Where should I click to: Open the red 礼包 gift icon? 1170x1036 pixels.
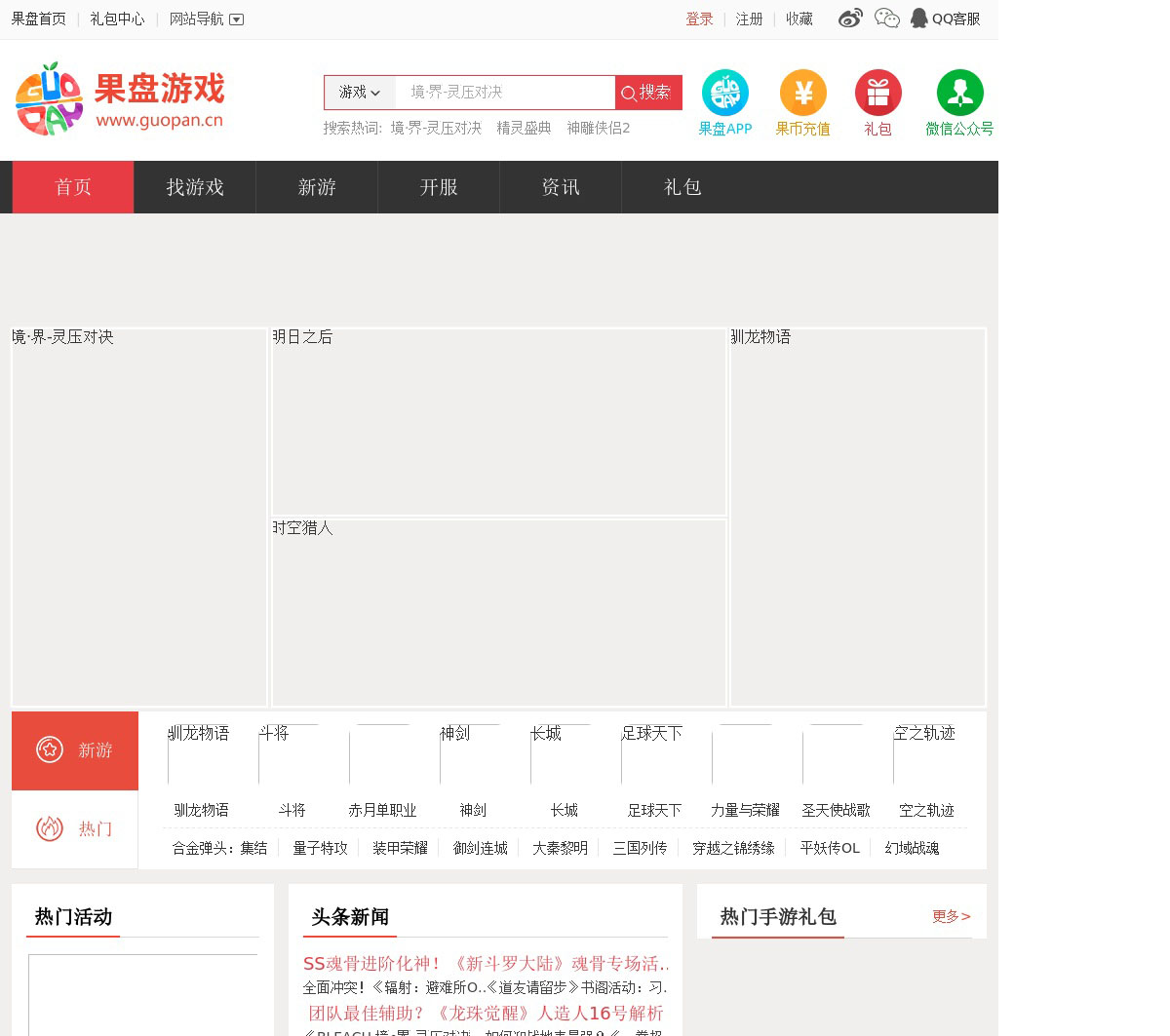(877, 94)
